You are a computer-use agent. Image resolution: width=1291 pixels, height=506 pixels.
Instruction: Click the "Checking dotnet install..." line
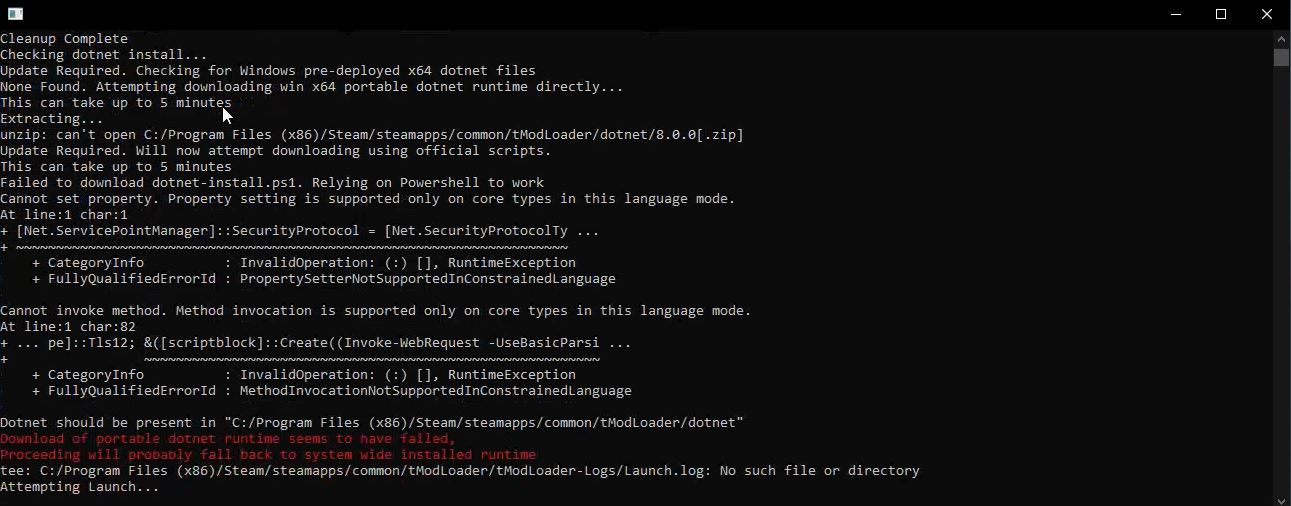click(x=104, y=55)
